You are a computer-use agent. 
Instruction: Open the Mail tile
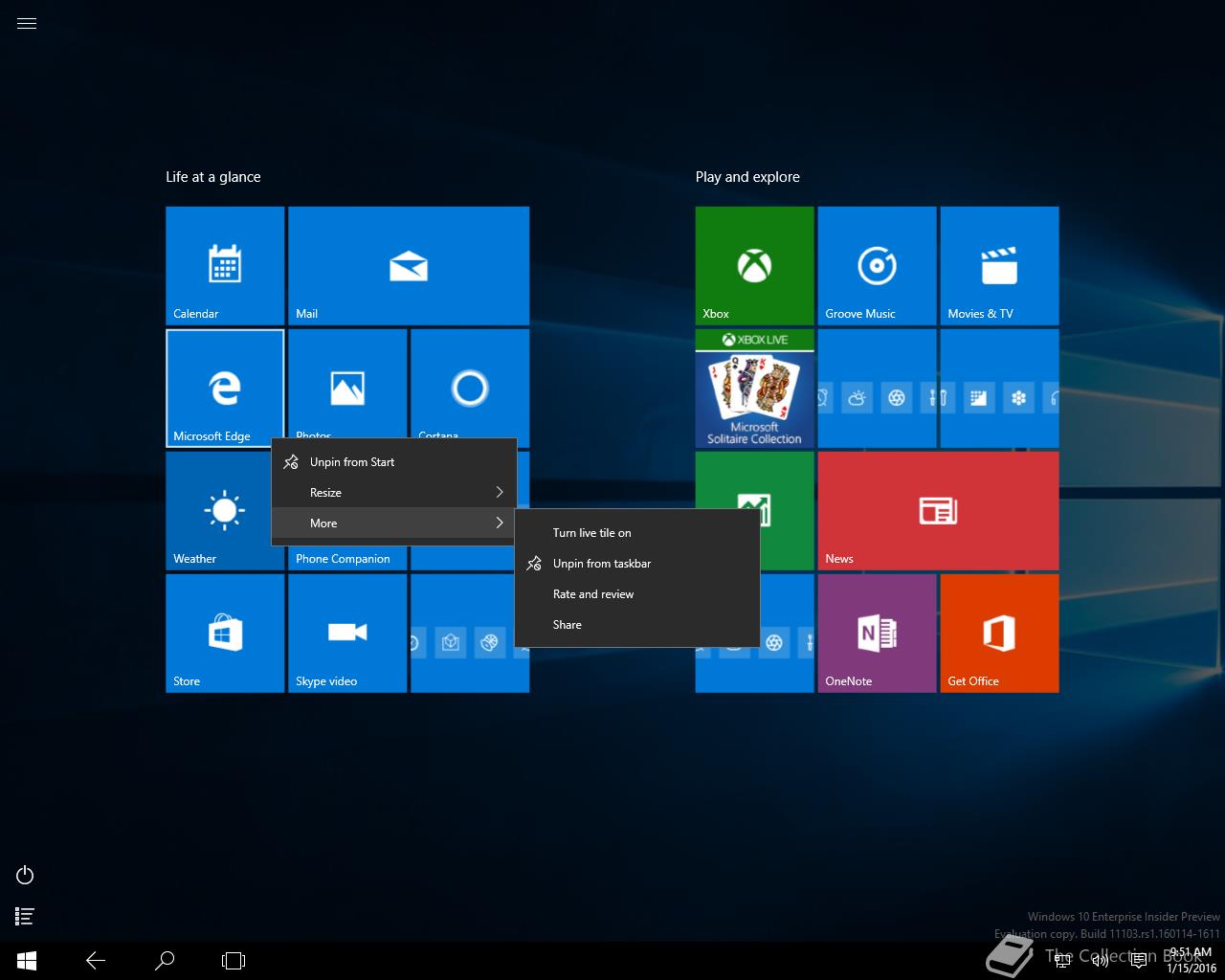pos(409,265)
